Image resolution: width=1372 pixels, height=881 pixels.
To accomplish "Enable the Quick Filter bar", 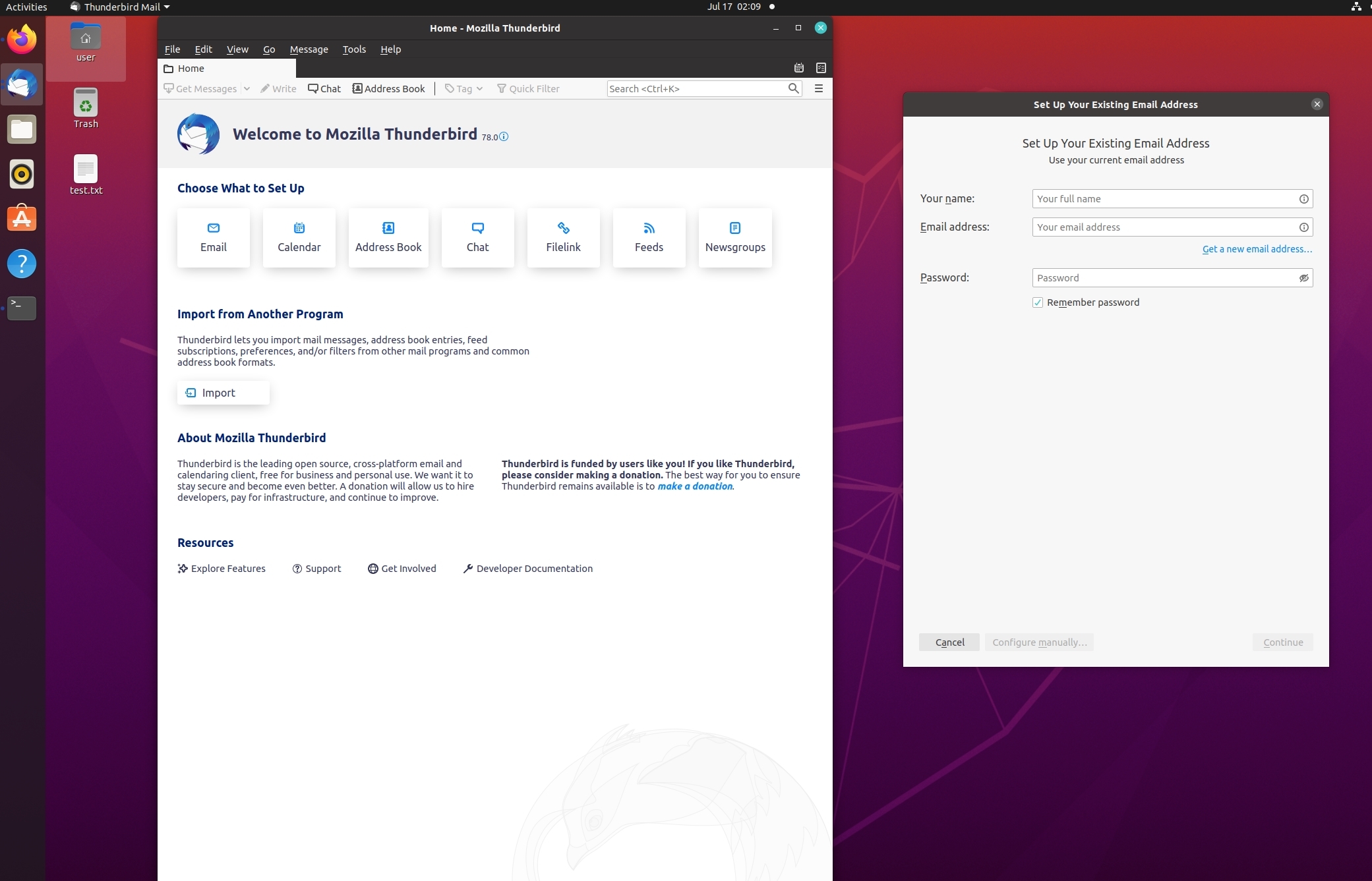I will pos(527,88).
